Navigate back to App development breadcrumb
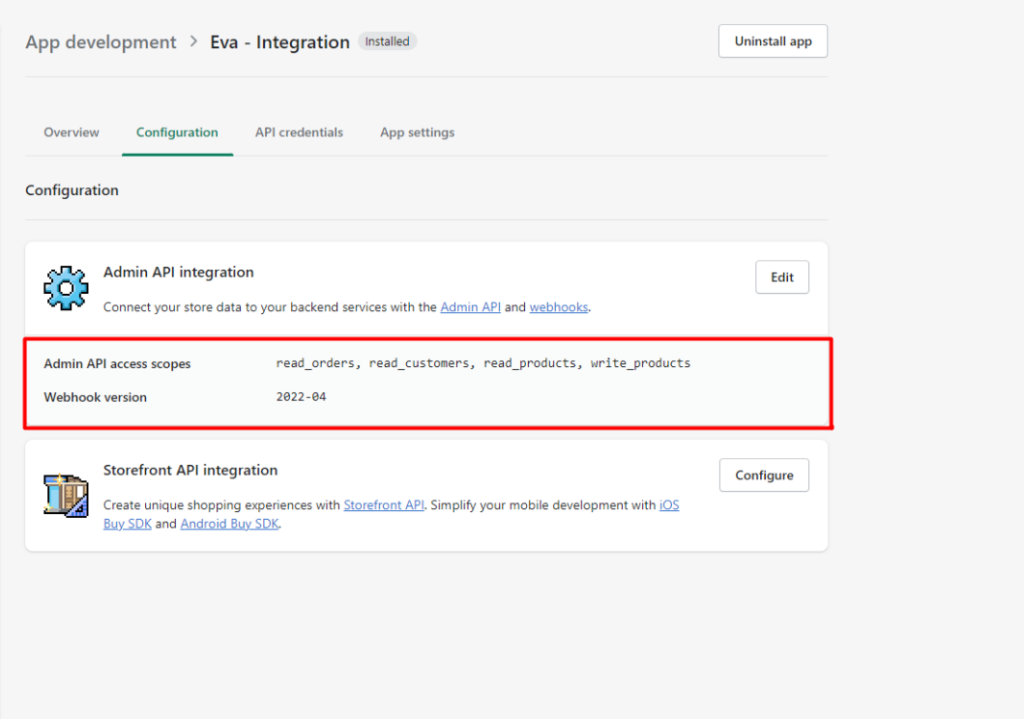 click(x=101, y=42)
